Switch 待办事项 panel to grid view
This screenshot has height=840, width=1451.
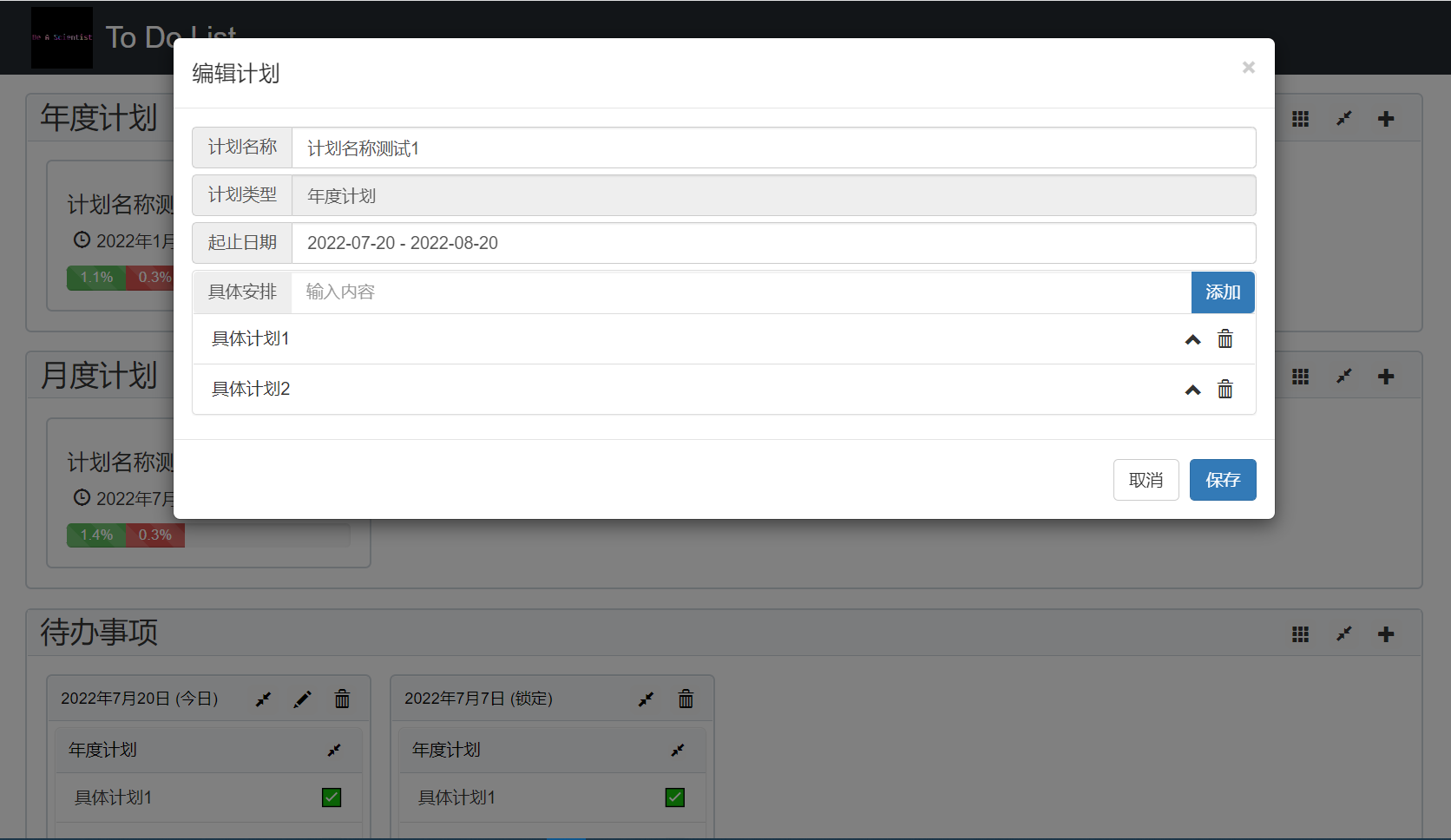1300,634
